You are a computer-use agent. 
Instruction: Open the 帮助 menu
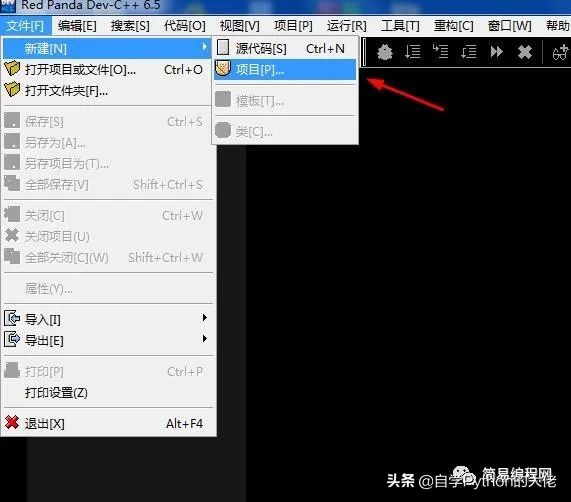click(558, 26)
